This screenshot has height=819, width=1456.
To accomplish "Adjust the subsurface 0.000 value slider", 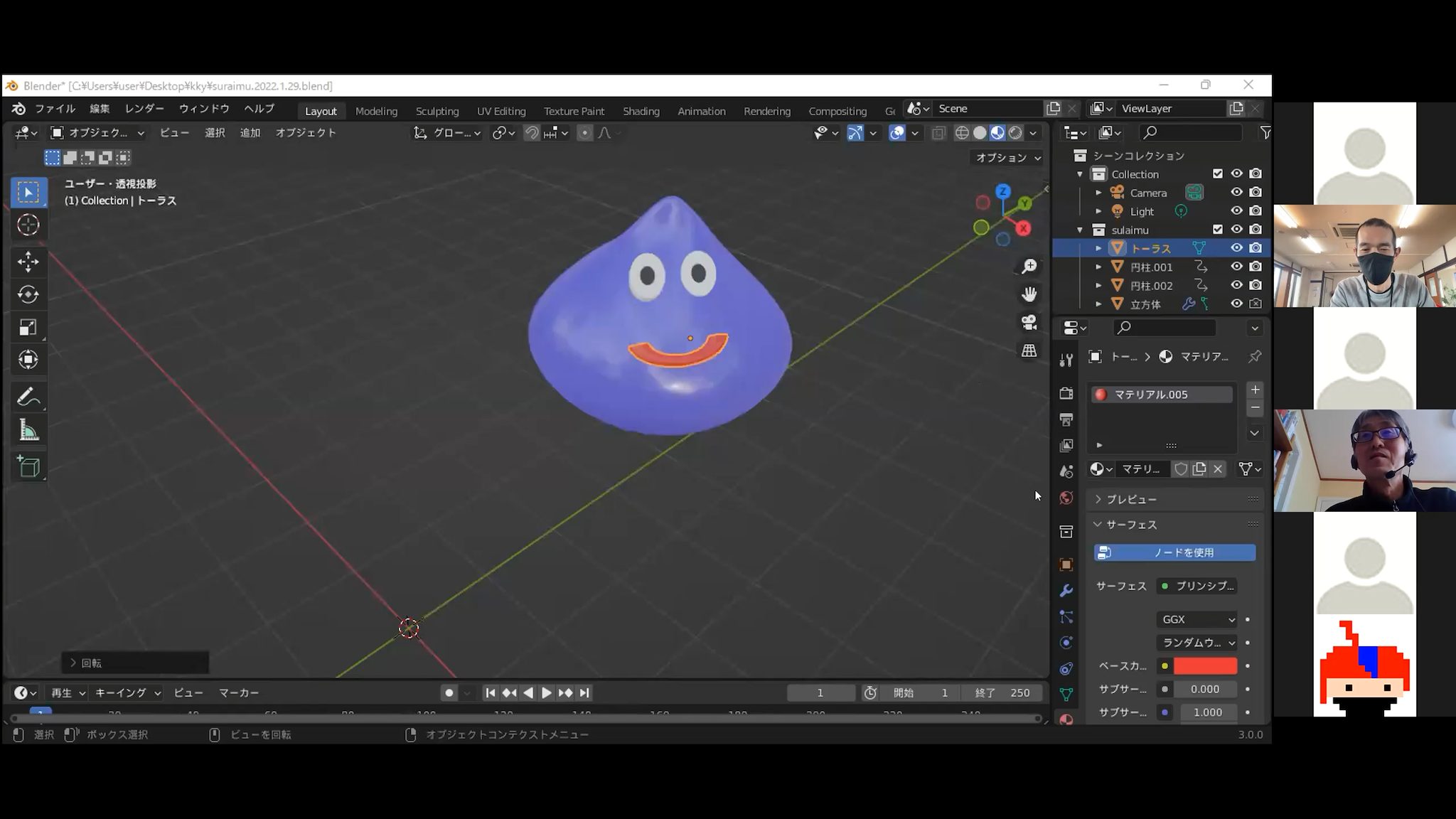I will [x=1205, y=689].
